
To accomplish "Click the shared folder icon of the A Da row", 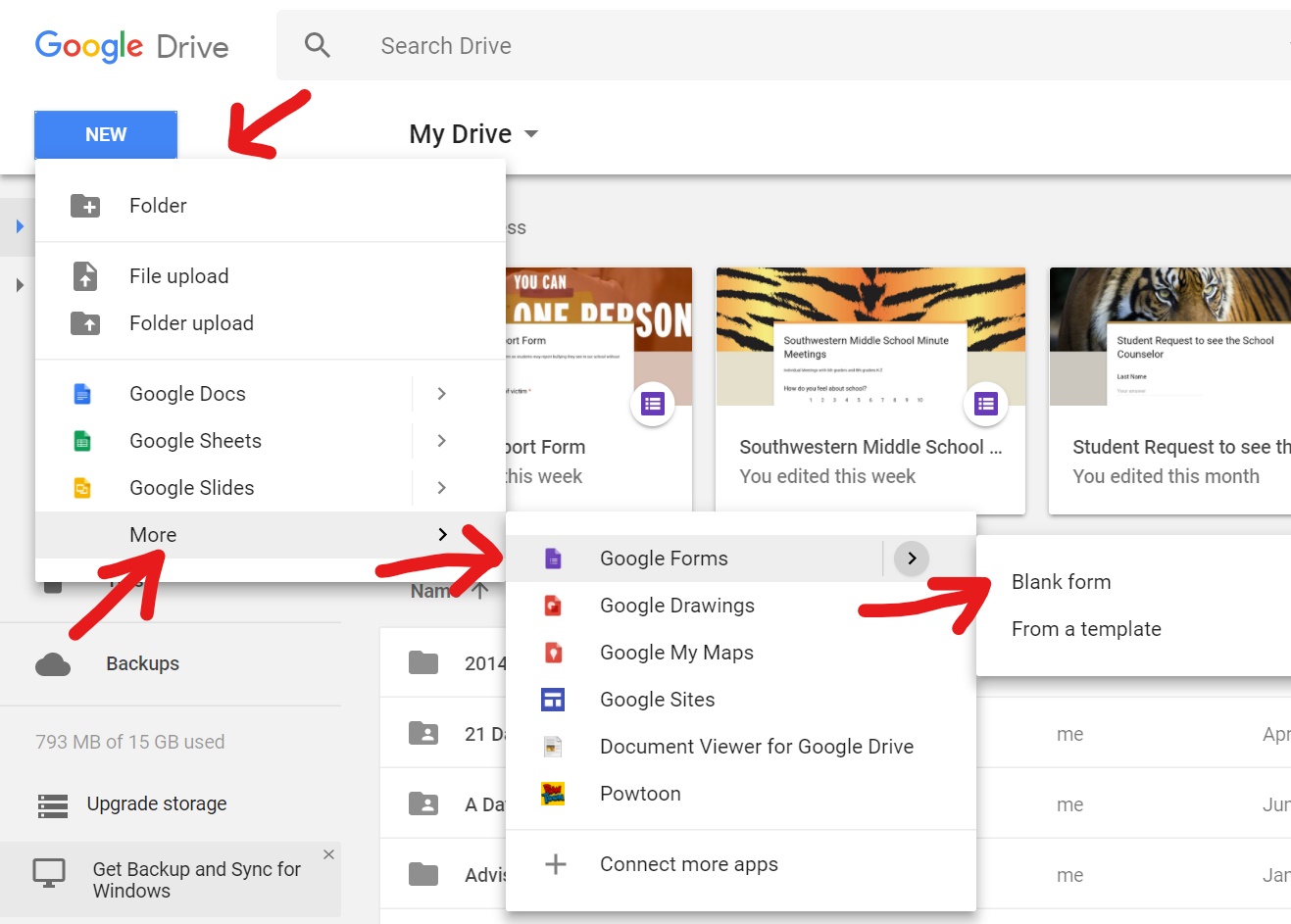I will [x=423, y=804].
